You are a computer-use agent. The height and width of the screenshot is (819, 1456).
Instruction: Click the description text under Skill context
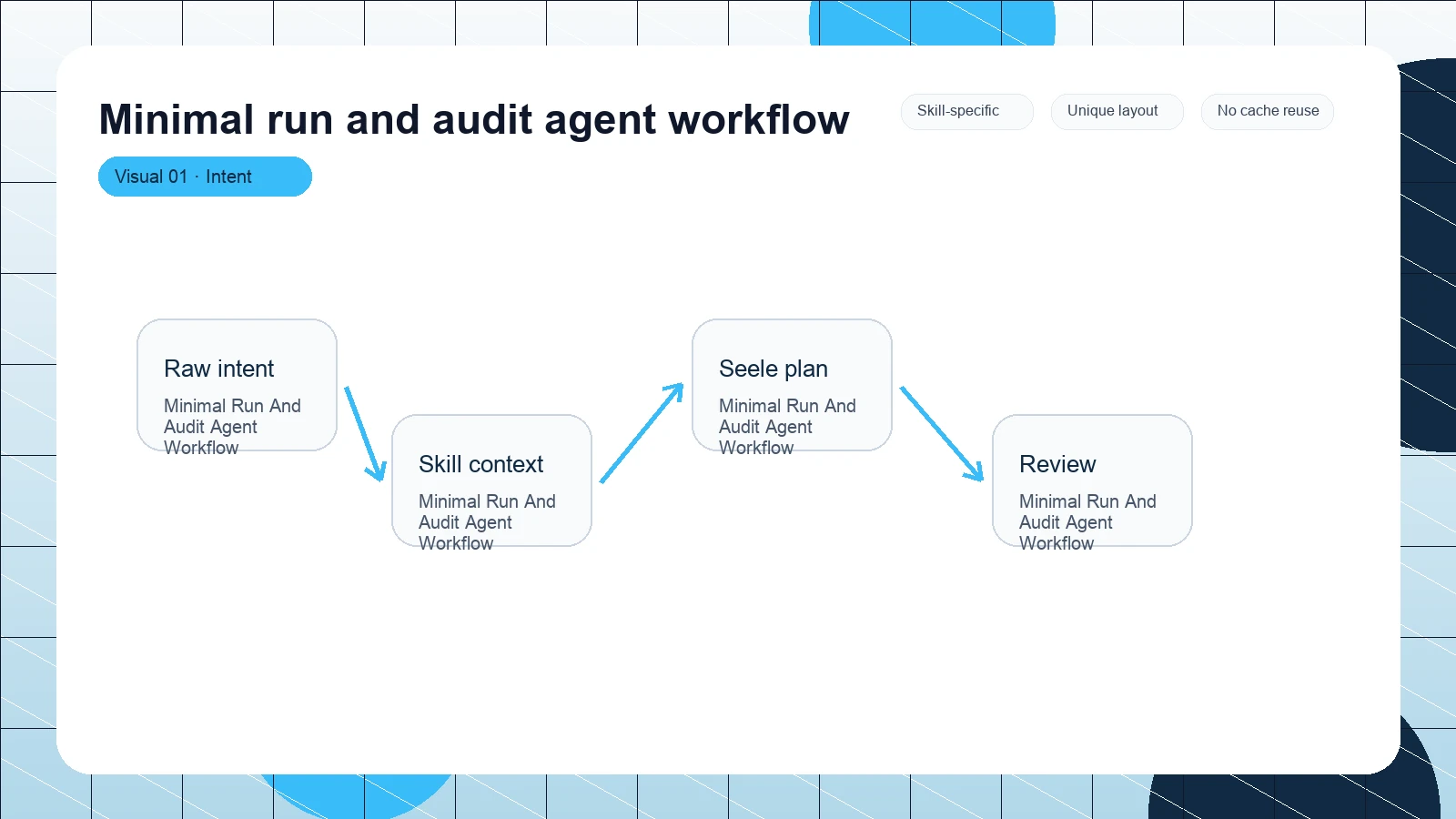click(x=487, y=522)
